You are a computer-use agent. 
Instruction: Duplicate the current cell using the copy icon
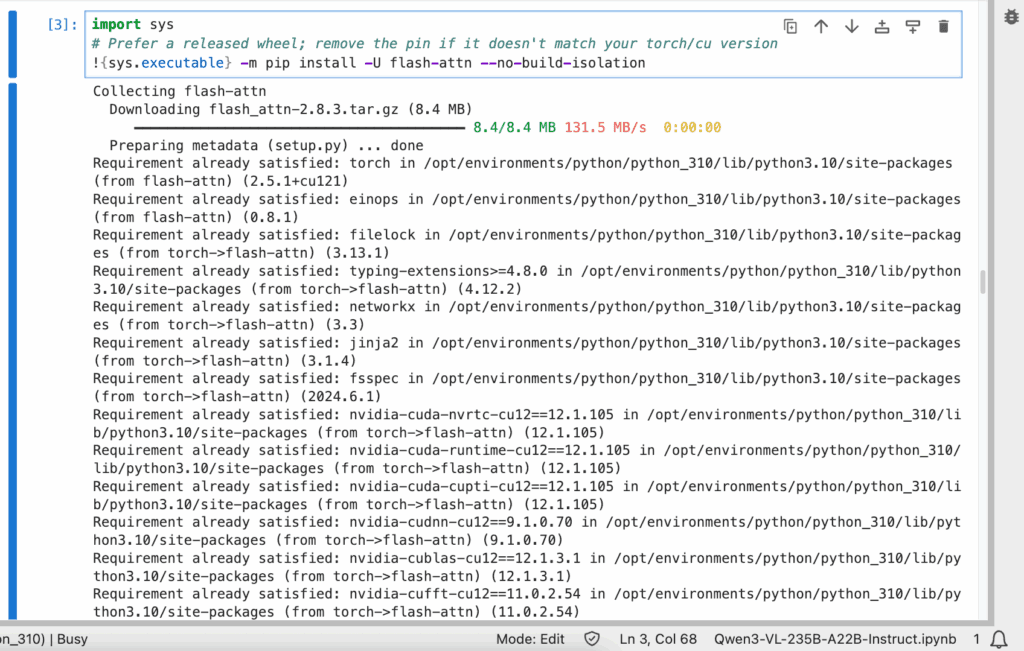(790, 27)
